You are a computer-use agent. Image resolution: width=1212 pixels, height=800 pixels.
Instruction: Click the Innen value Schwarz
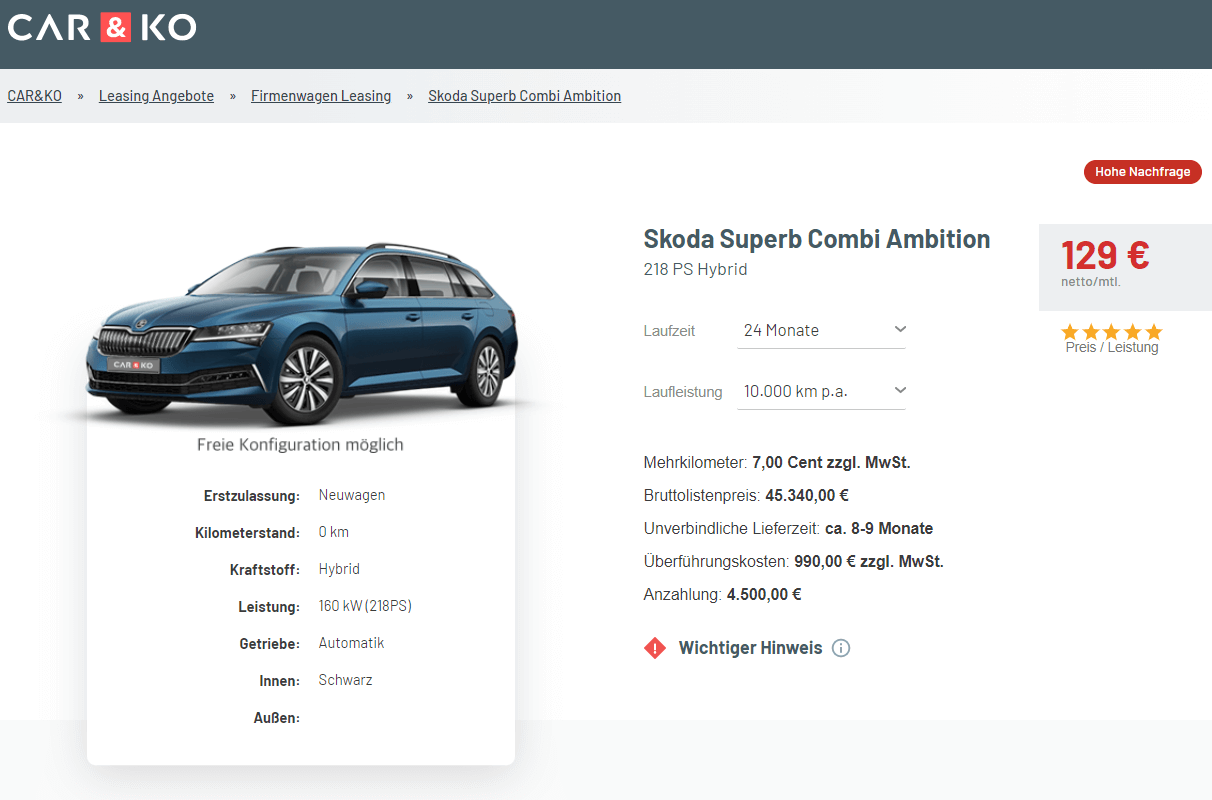point(345,680)
